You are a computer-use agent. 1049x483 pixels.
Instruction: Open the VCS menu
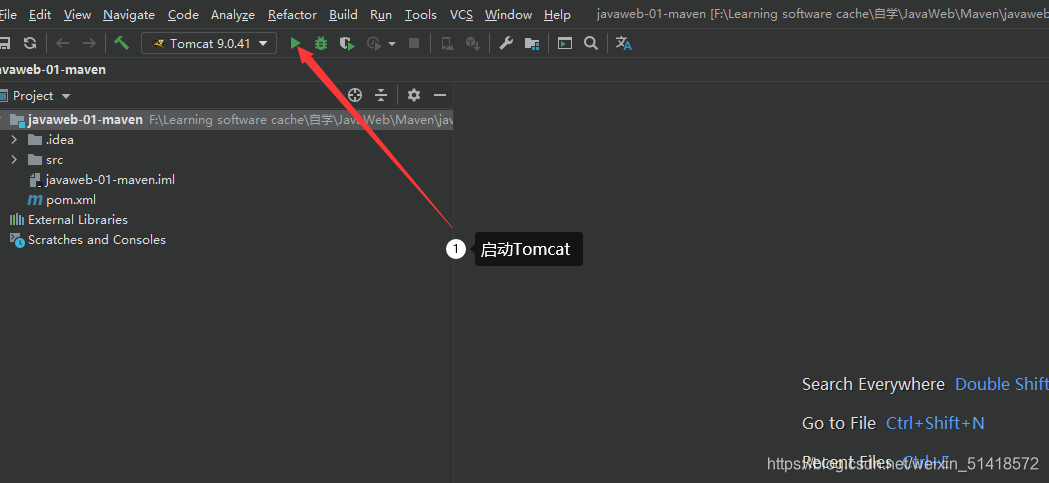[x=461, y=14]
